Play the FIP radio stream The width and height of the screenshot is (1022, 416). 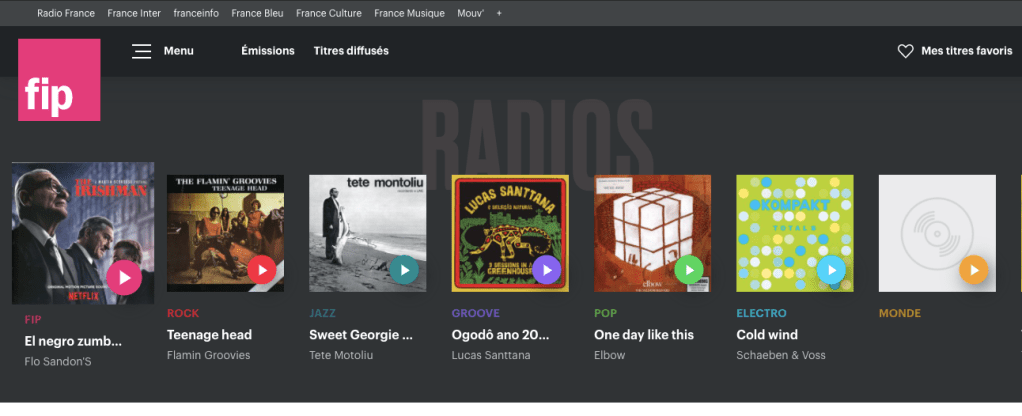[x=124, y=276]
